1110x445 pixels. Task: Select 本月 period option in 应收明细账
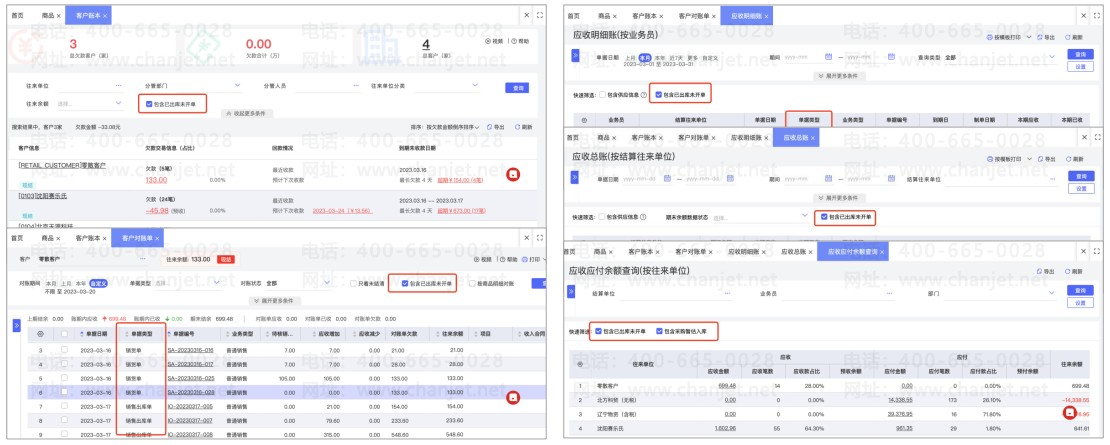[x=644, y=57]
